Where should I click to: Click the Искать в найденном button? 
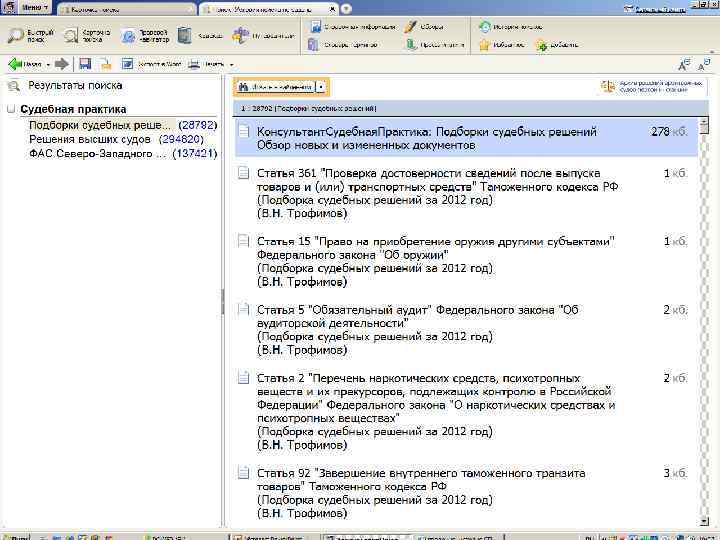tap(276, 87)
